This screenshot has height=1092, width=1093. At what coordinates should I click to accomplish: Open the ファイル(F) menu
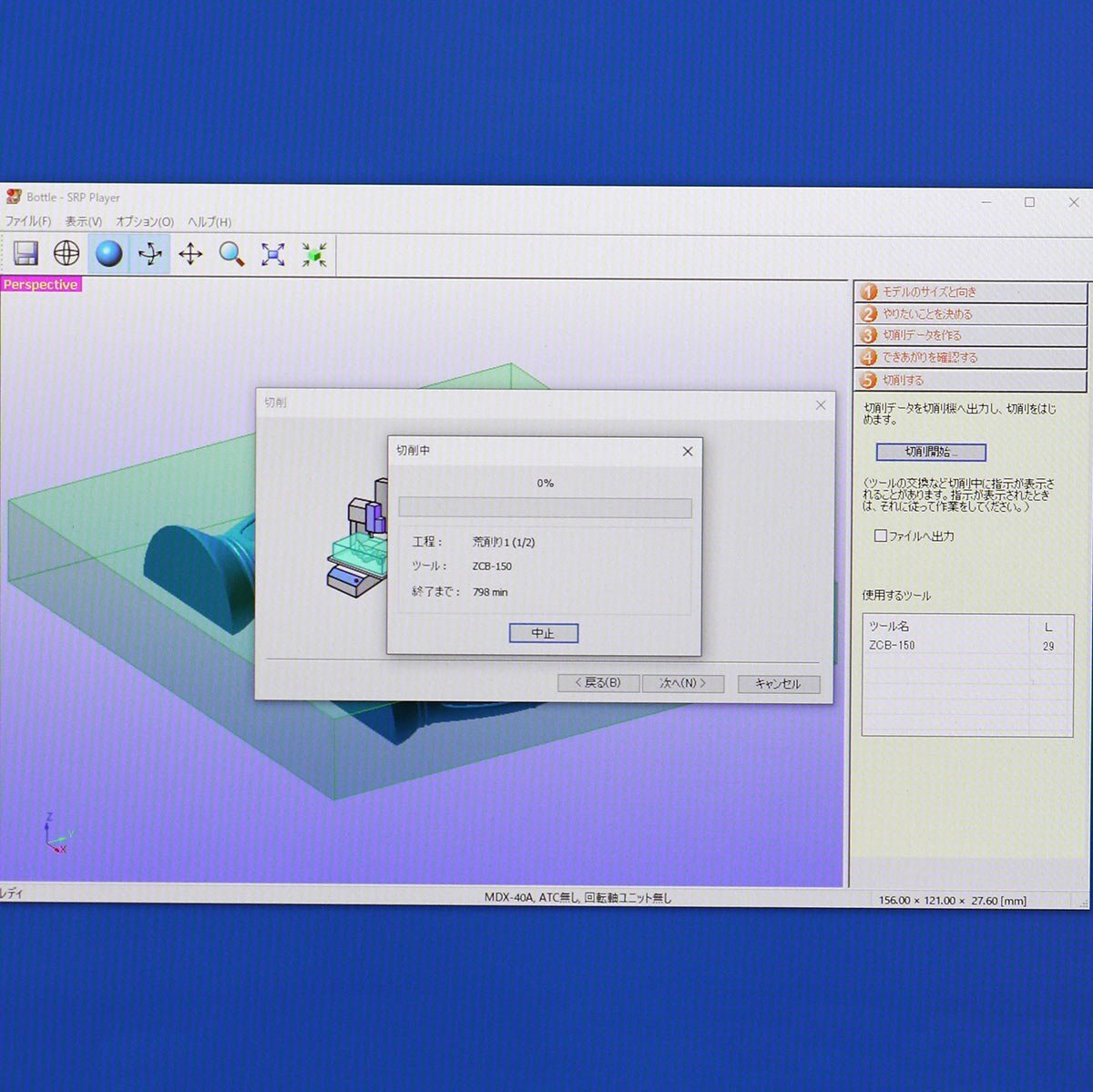pos(28,221)
